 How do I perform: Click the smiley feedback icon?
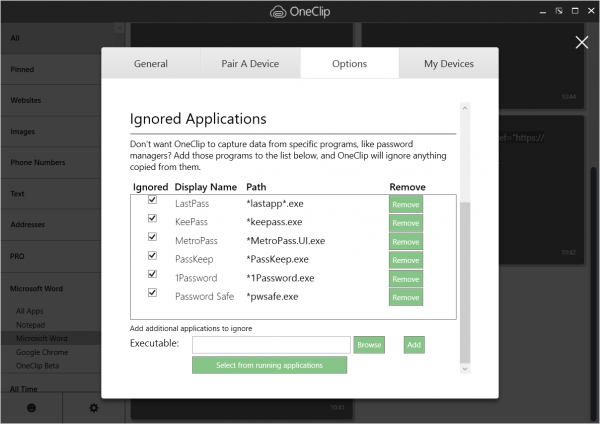click(31, 408)
